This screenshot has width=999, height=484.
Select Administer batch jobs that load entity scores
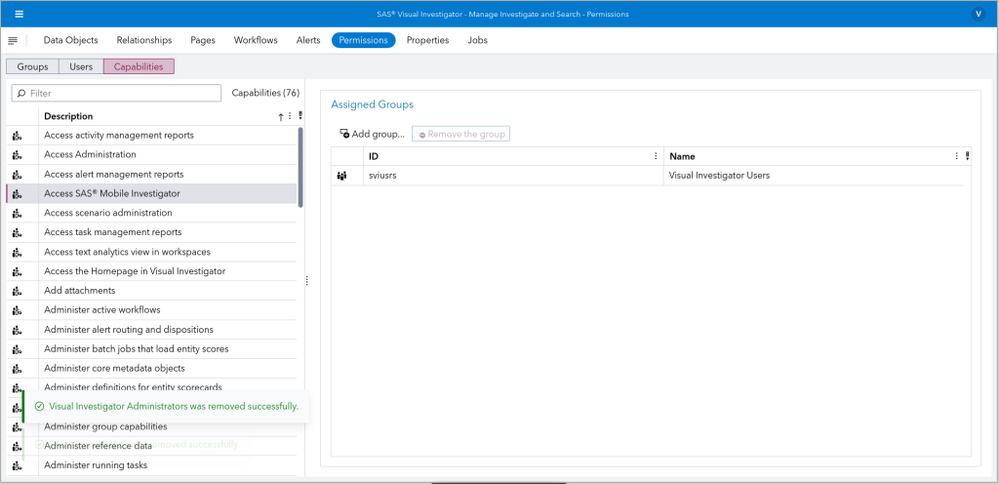click(152, 349)
